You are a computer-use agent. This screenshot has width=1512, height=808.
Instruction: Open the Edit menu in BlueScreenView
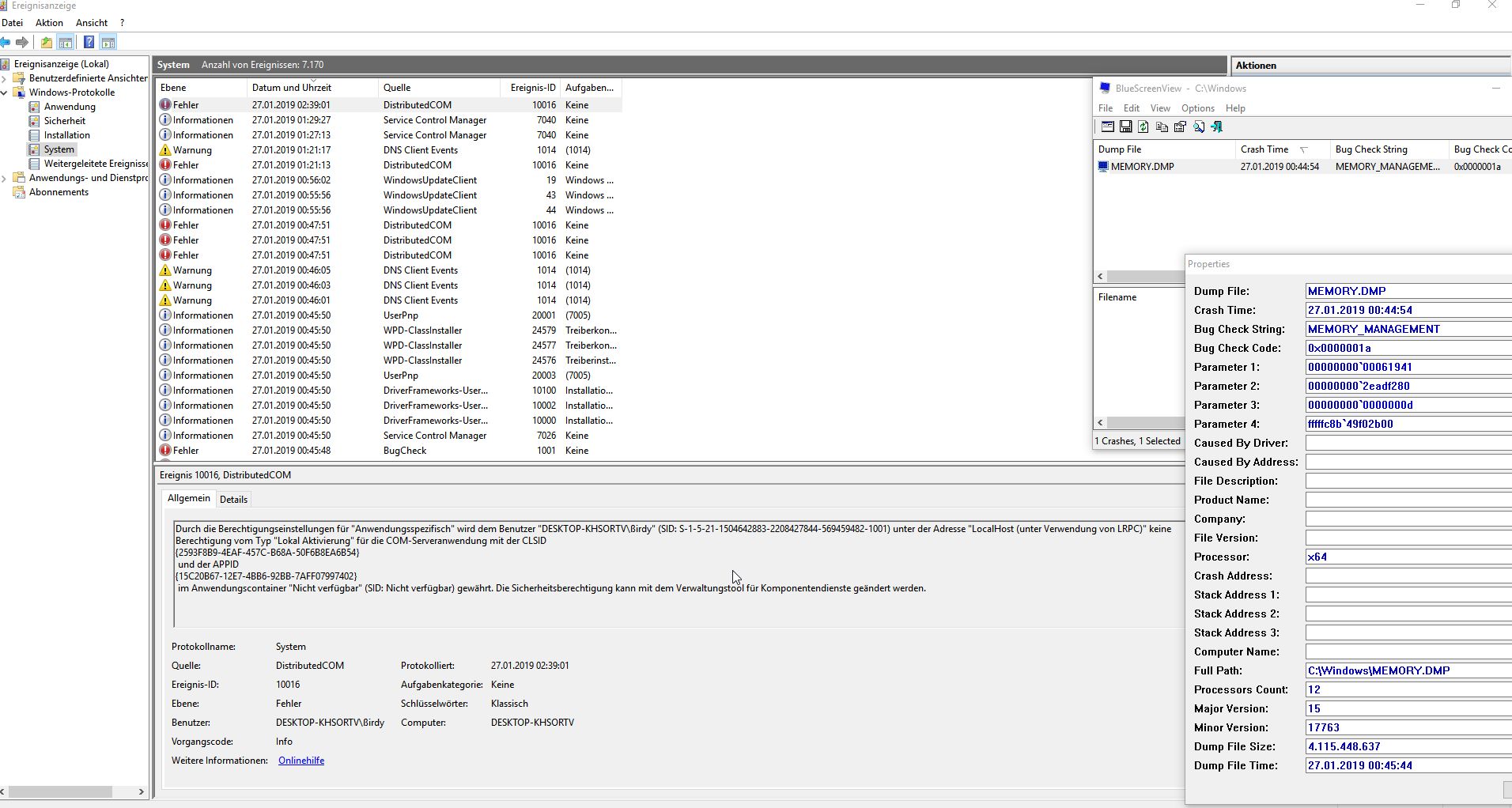[x=1132, y=108]
